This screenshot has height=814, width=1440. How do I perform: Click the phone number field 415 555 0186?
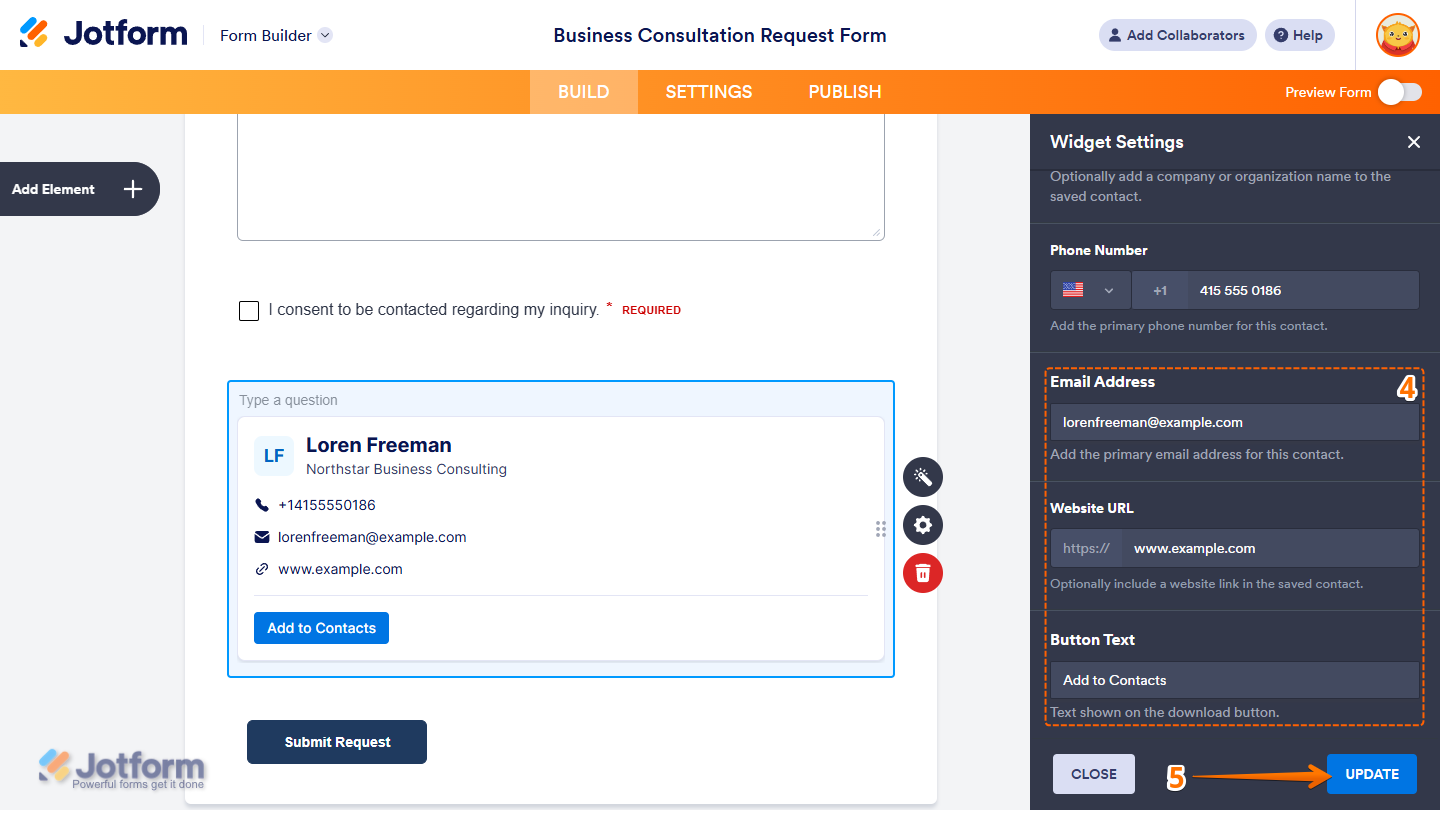point(1303,290)
